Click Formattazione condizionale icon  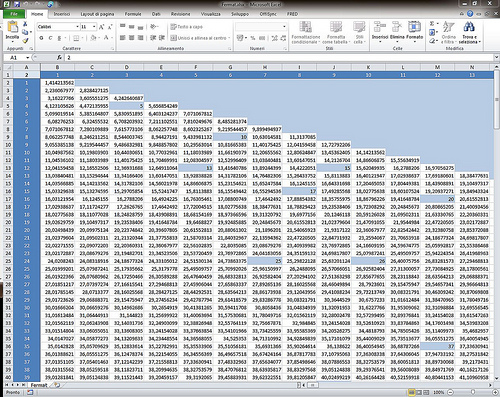(305, 27)
